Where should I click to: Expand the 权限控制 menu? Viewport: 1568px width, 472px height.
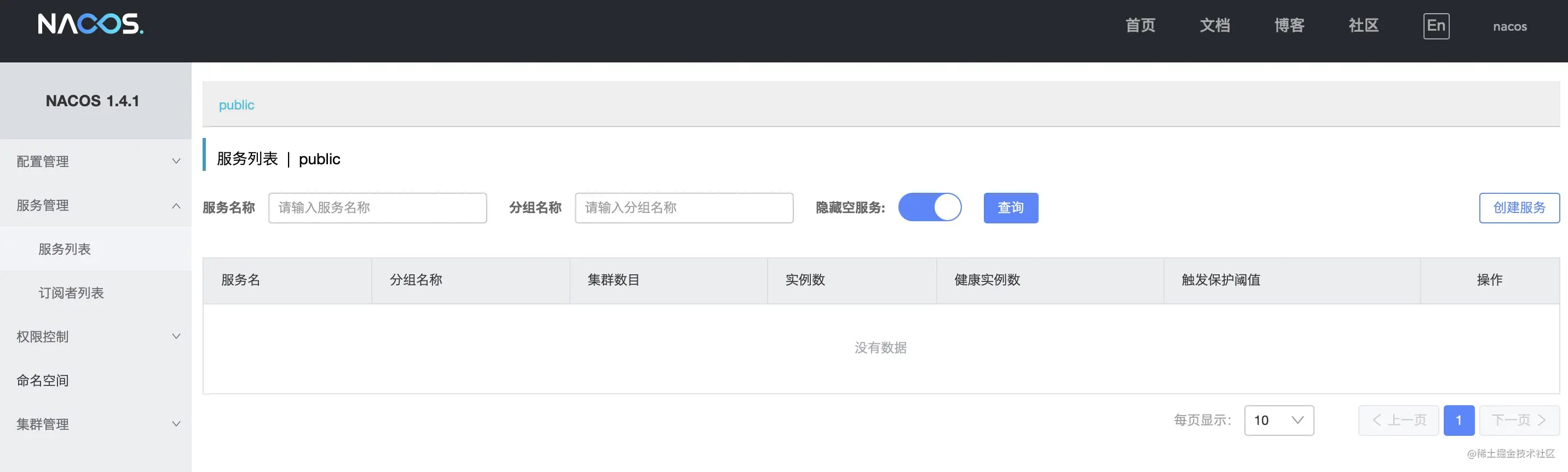pos(96,336)
